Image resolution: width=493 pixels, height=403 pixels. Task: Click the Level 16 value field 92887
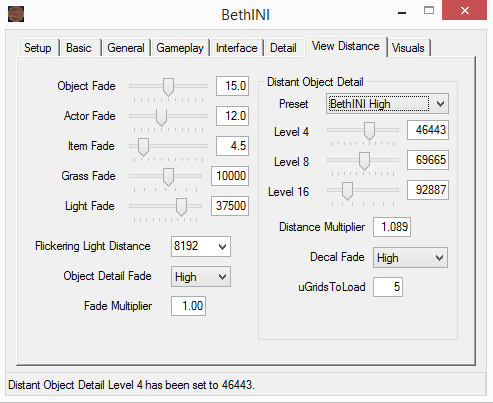tap(428, 190)
